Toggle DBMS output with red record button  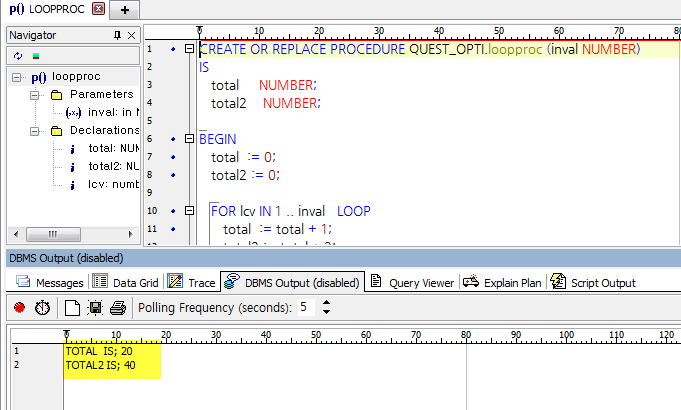coord(19,307)
